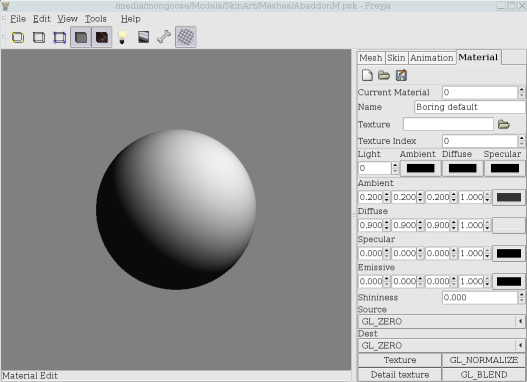Click the Name field Boring default

[x=470, y=107]
